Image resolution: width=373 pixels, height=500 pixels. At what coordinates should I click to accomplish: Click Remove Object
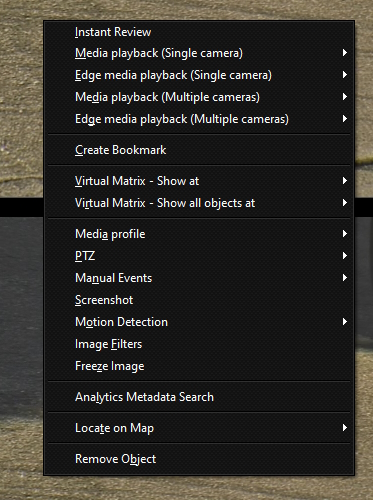199,459
